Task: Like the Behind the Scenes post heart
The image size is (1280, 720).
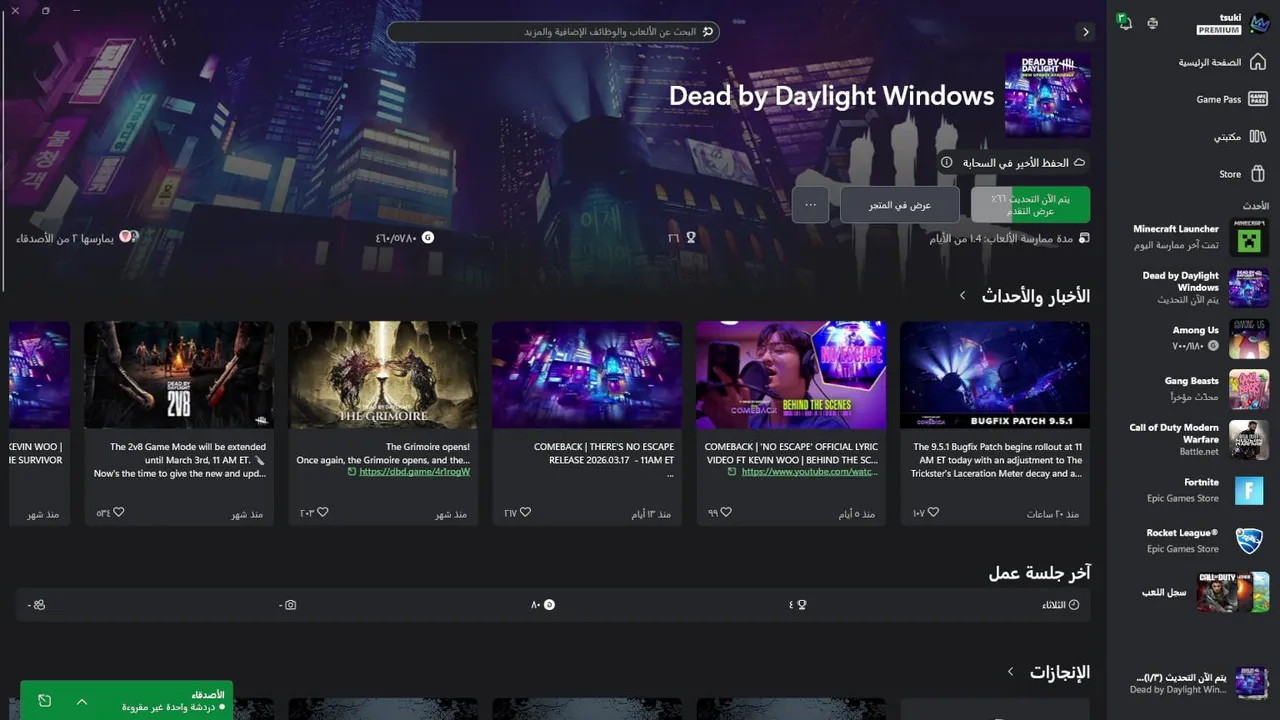Action: [727, 512]
